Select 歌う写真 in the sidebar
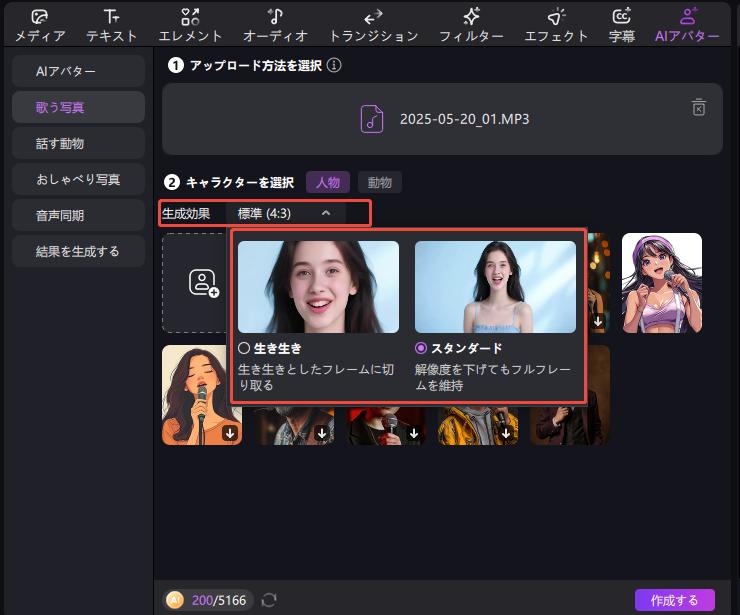 tap(78, 107)
